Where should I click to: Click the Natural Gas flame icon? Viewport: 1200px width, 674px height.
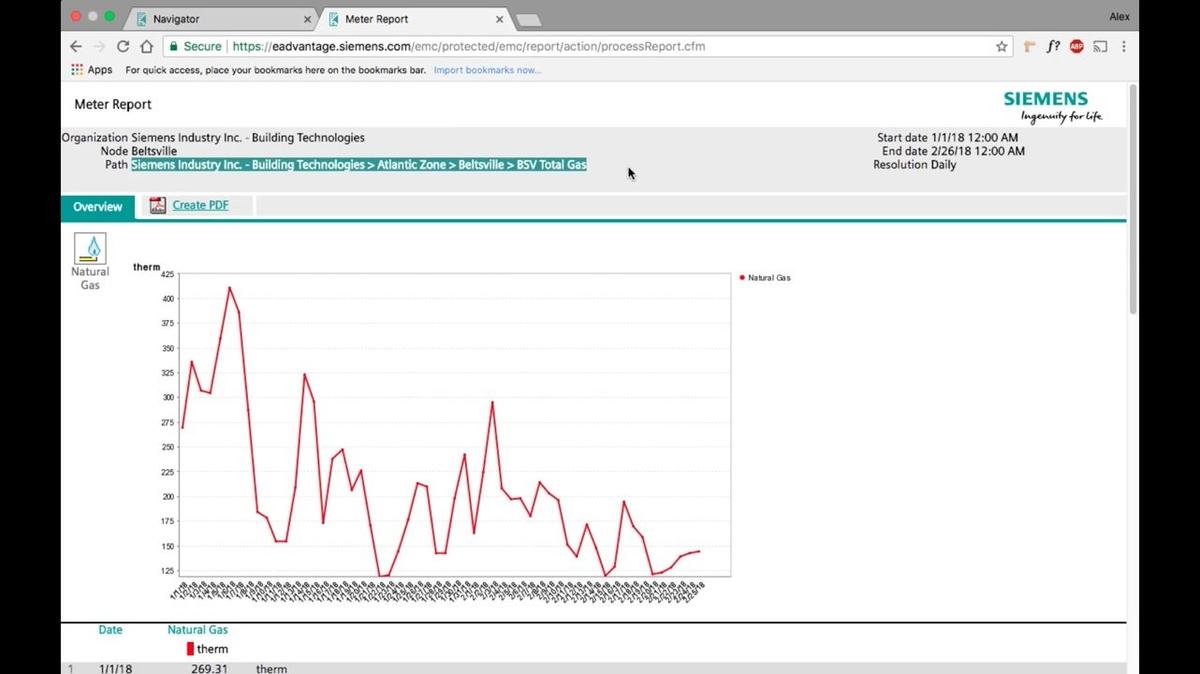(x=90, y=248)
